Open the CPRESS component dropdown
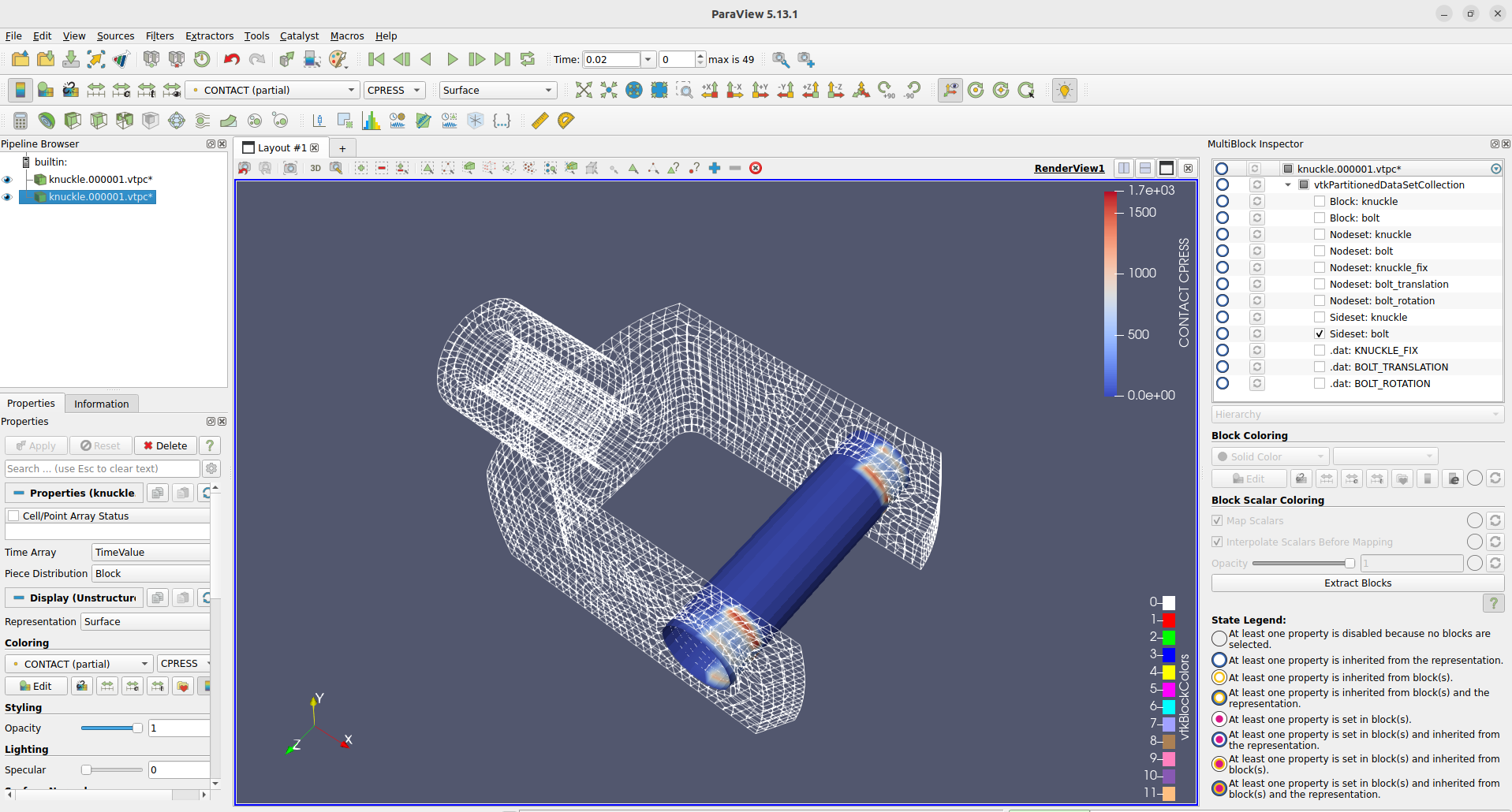 (x=394, y=90)
